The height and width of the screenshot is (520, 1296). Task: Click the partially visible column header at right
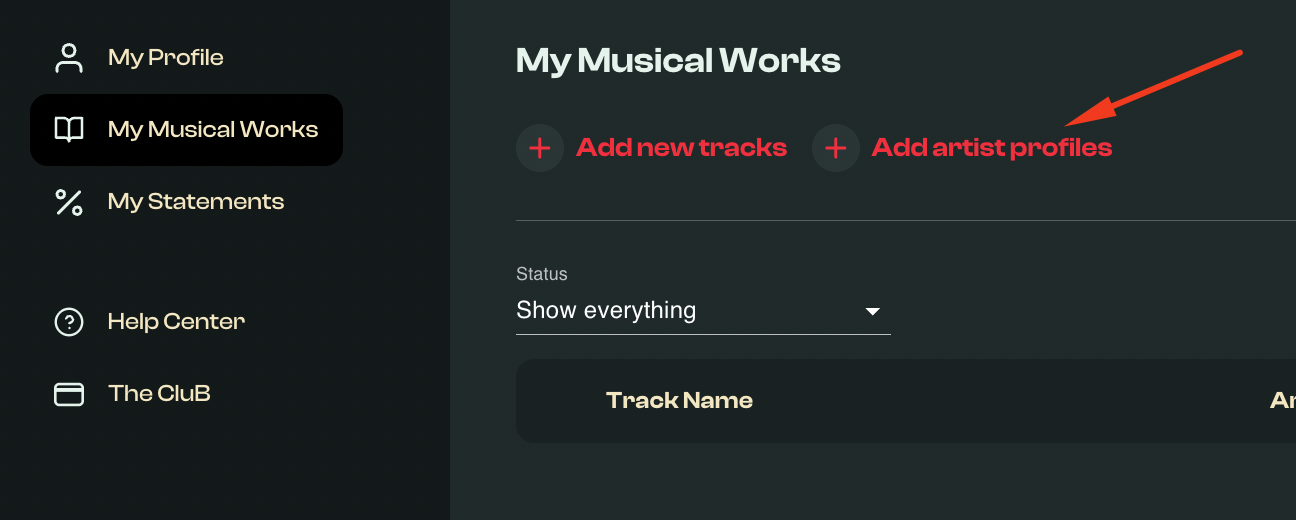click(1282, 401)
